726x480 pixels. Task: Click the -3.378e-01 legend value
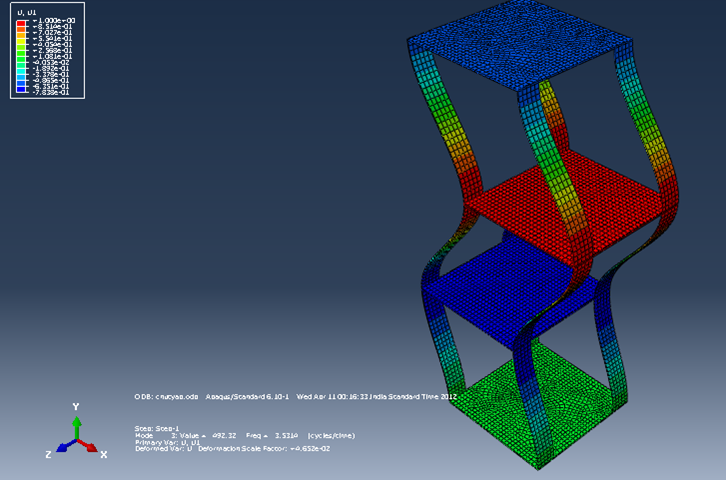51,75
